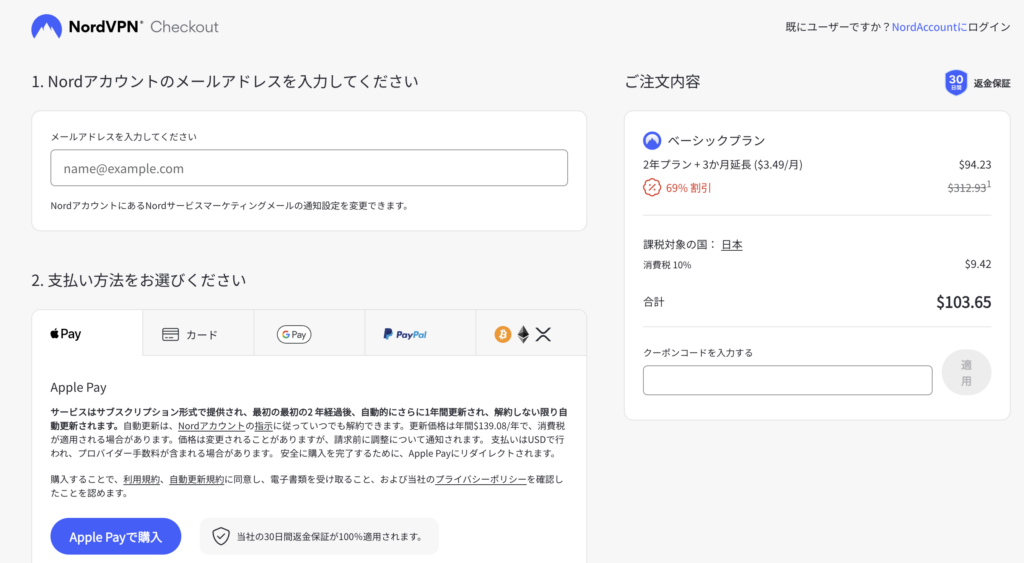This screenshot has height=563, width=1024.
Task: Click the ベーシックプラン round plan icon
Action: pyautogui.click(x=652, y=140)
